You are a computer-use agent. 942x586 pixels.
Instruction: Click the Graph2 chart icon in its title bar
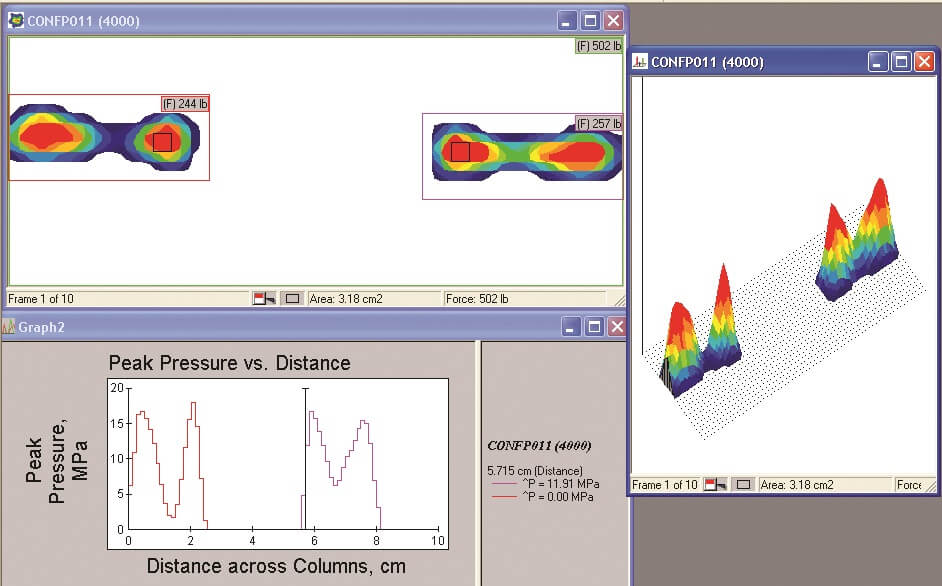(8, 326)
